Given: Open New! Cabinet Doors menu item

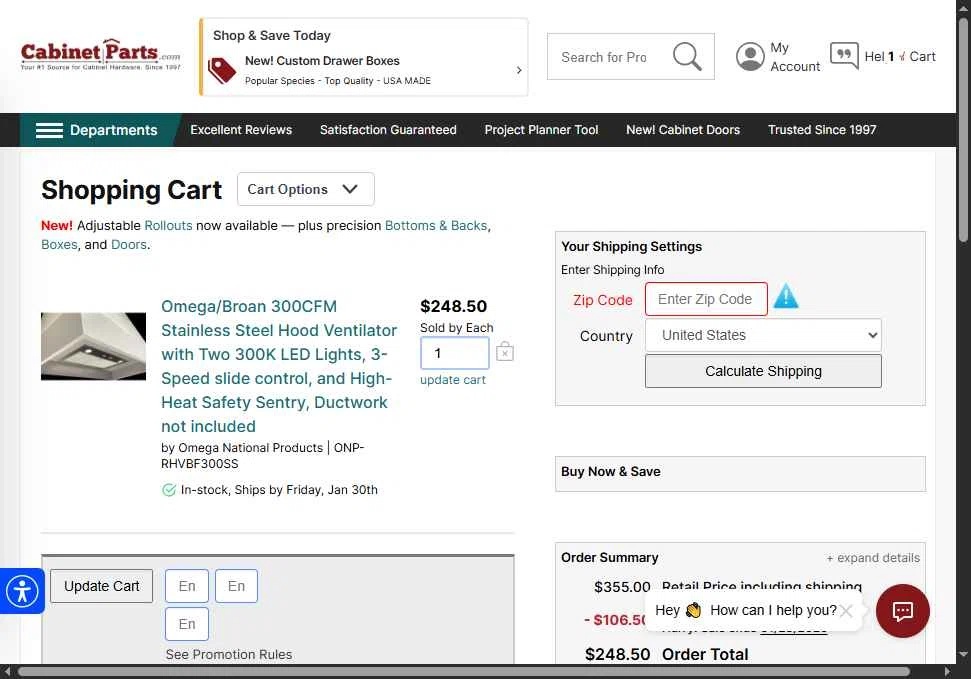Looking at the screenshot, I should tap(683, 130).
